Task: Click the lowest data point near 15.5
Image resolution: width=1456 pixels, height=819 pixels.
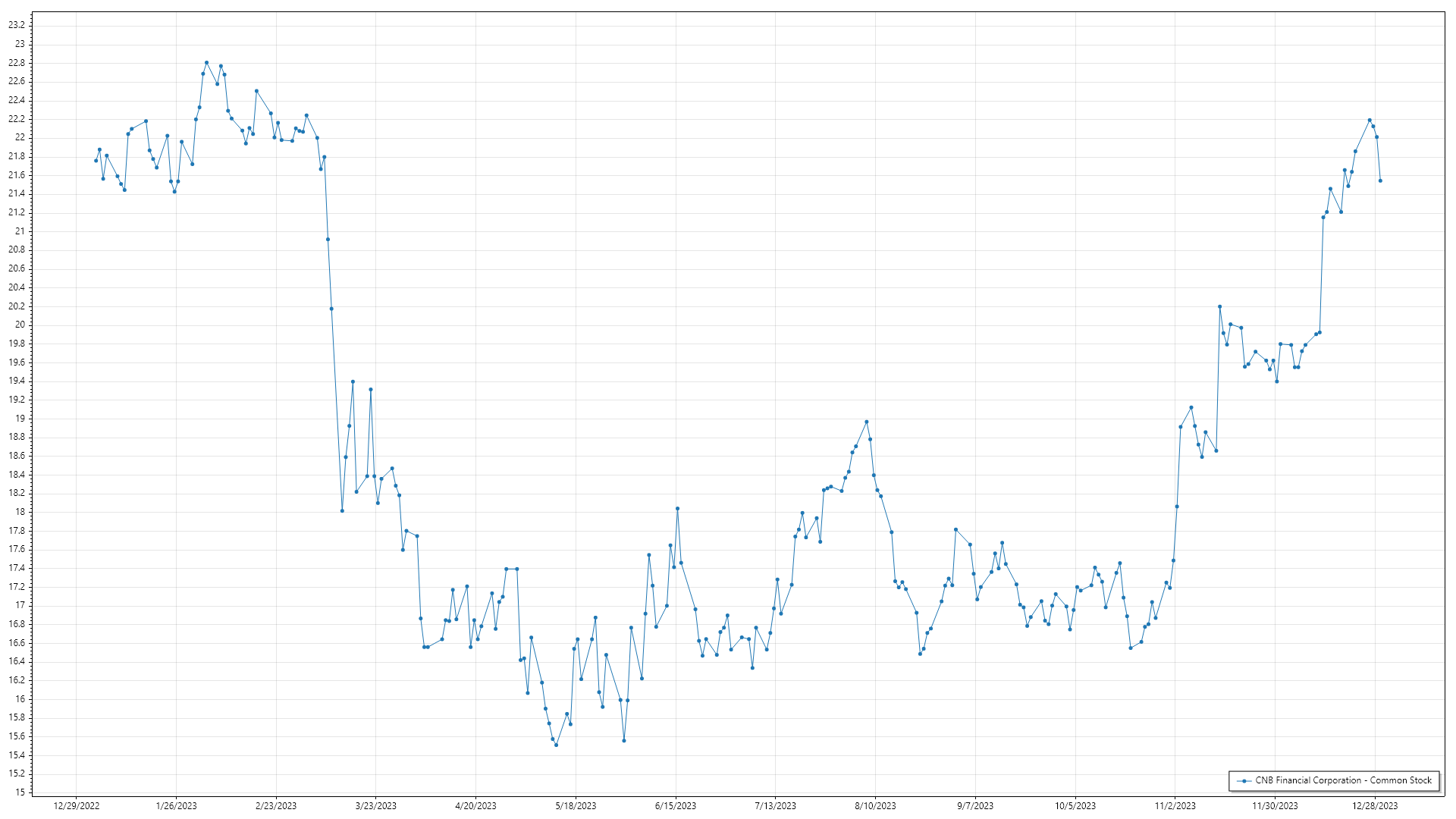Action: pos(556,745)
